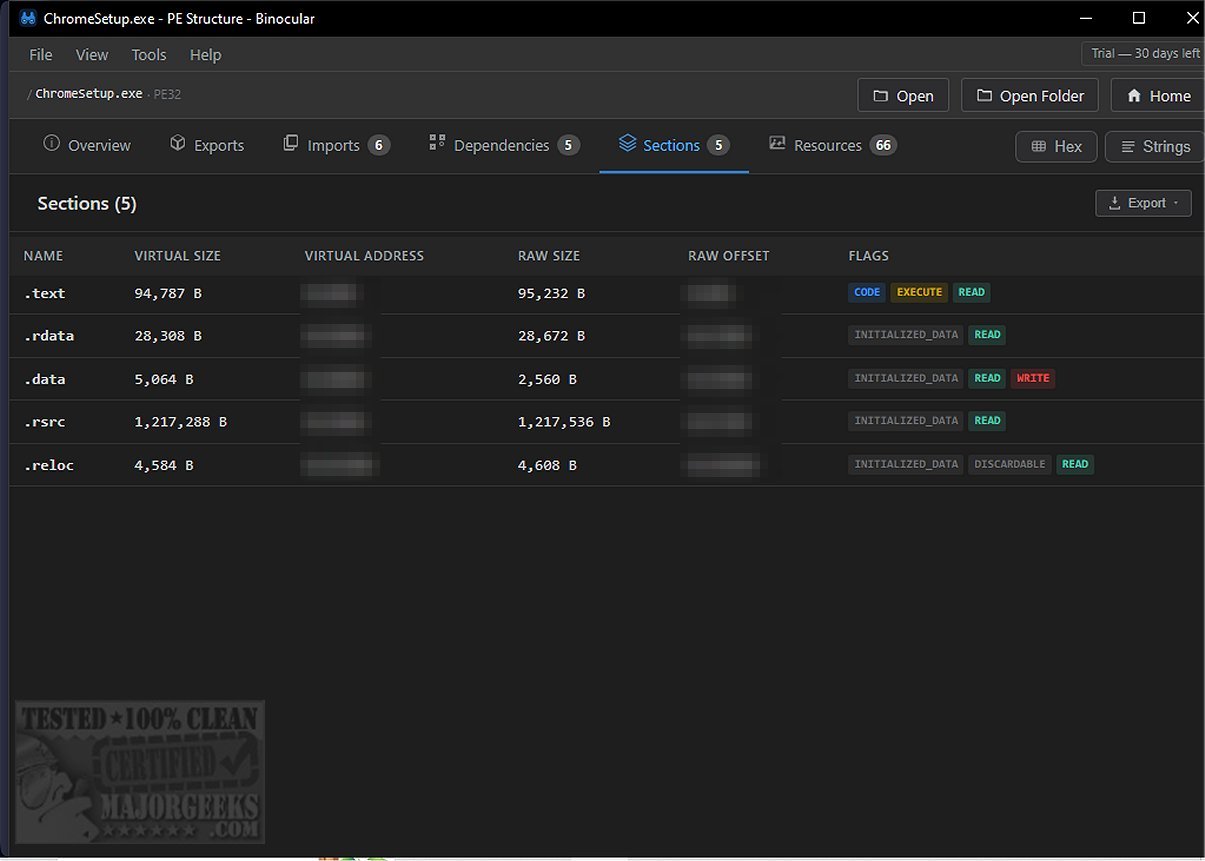The height and width of the screenshot is (861, 1205).
Task: Click the Binocular app icon in title bar
Action: point(27,18)
